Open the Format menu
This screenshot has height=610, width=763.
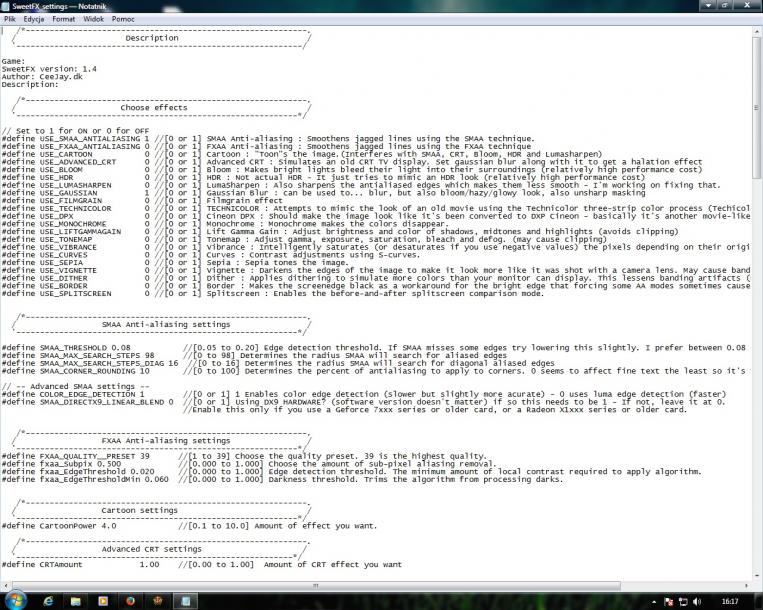pyautogui.click(x=63, y=18)
